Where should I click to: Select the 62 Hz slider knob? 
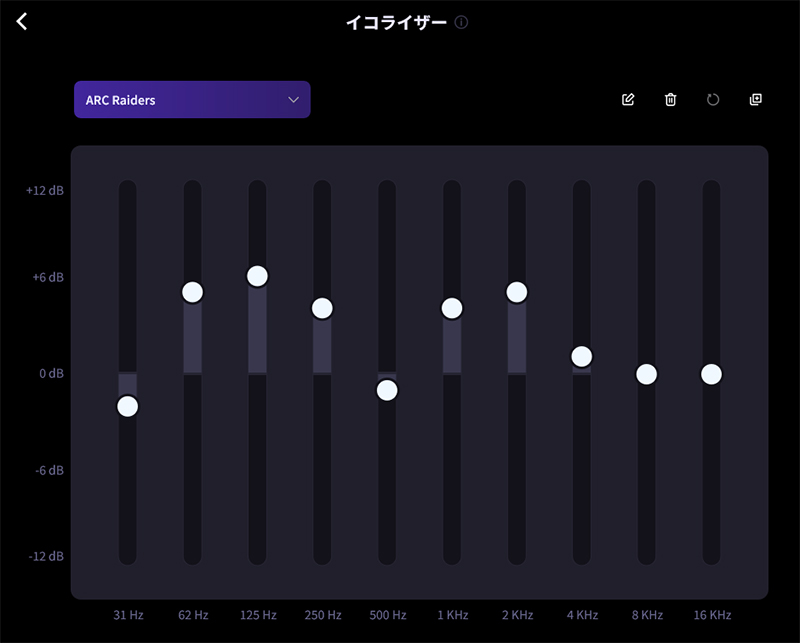[x=192, y=292]
